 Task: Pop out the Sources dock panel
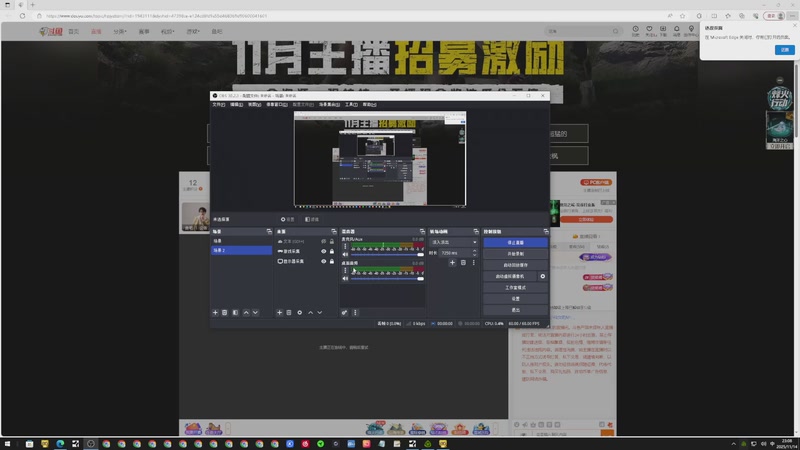click(334, 232)
